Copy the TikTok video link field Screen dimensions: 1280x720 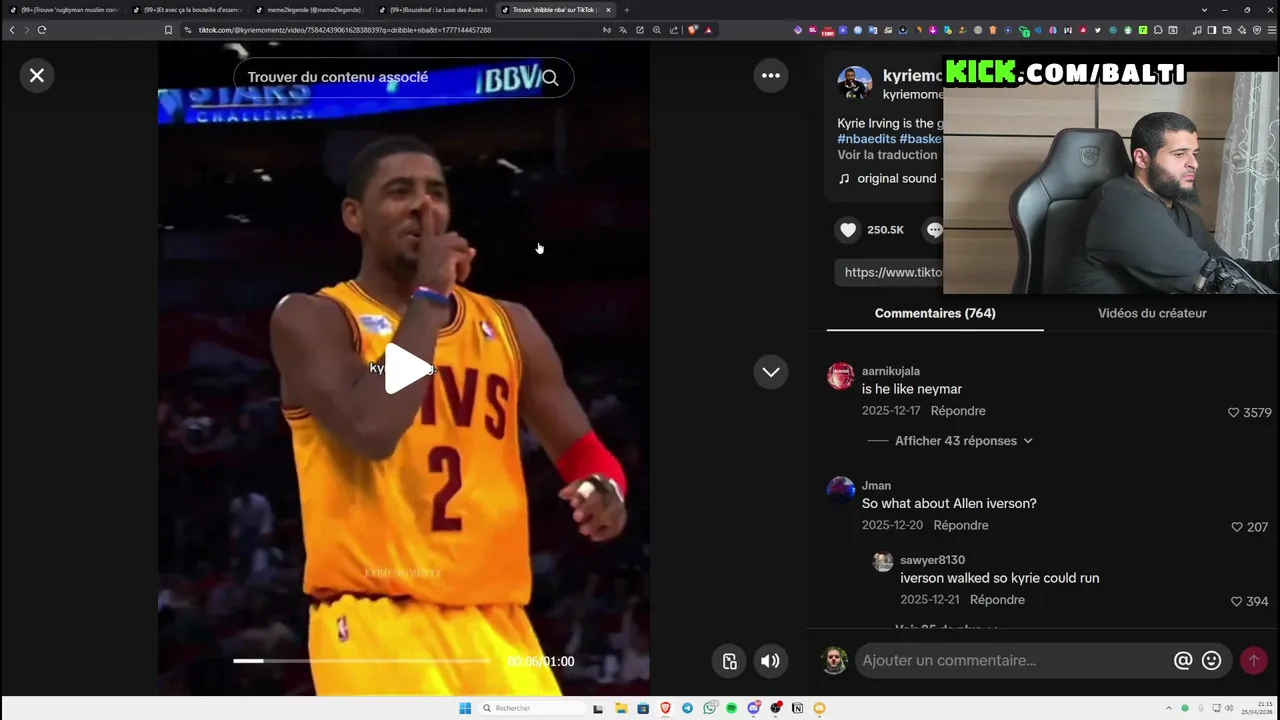(x=890, y=272)
